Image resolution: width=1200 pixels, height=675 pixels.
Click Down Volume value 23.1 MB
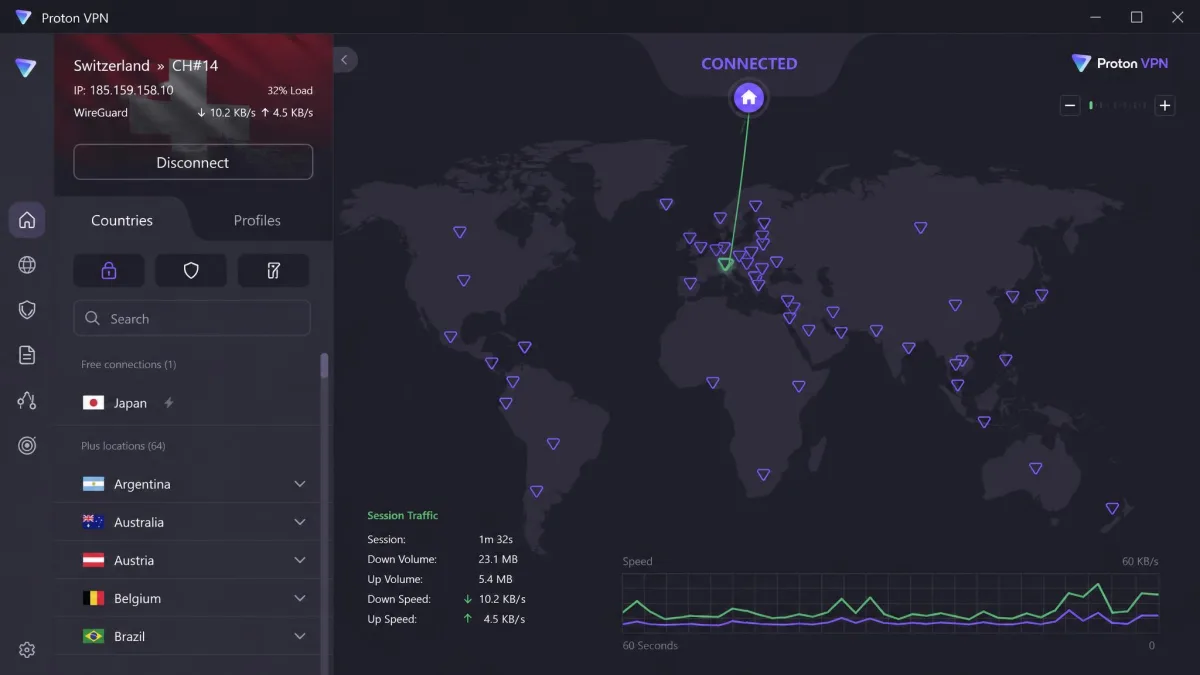click(497, 559)
